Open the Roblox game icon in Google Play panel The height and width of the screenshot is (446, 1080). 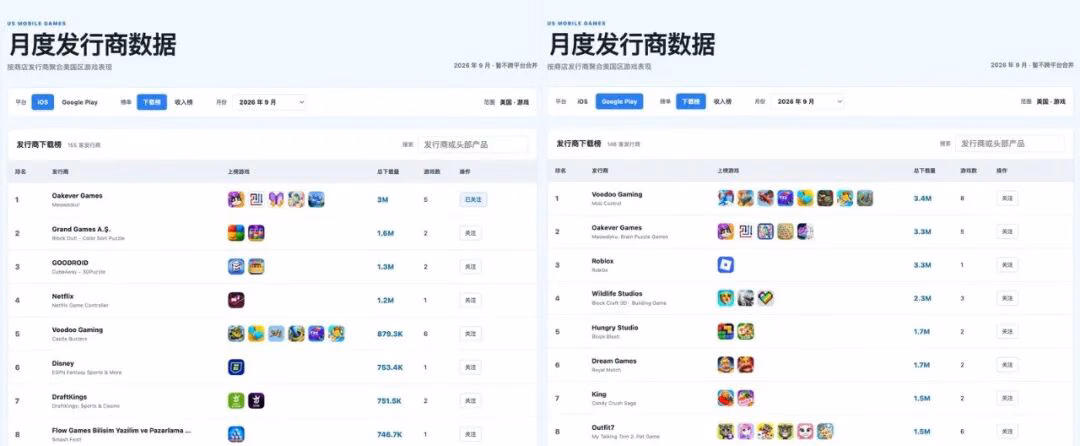pyautogui.click(x=725, y=265)
